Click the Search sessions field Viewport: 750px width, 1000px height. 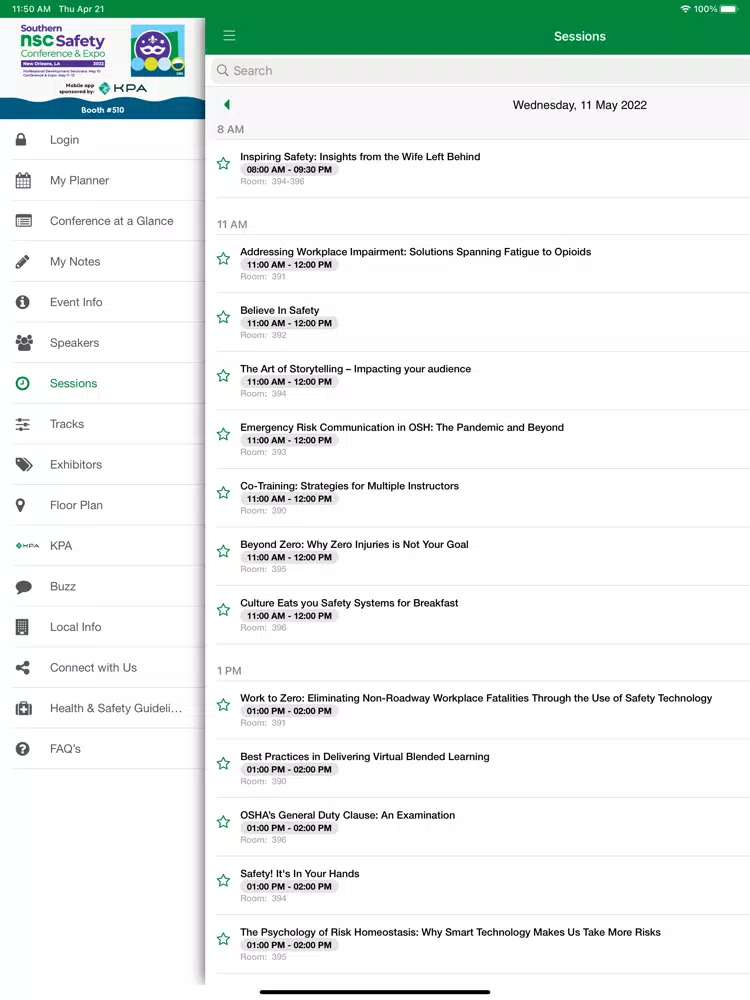[480, 71]
